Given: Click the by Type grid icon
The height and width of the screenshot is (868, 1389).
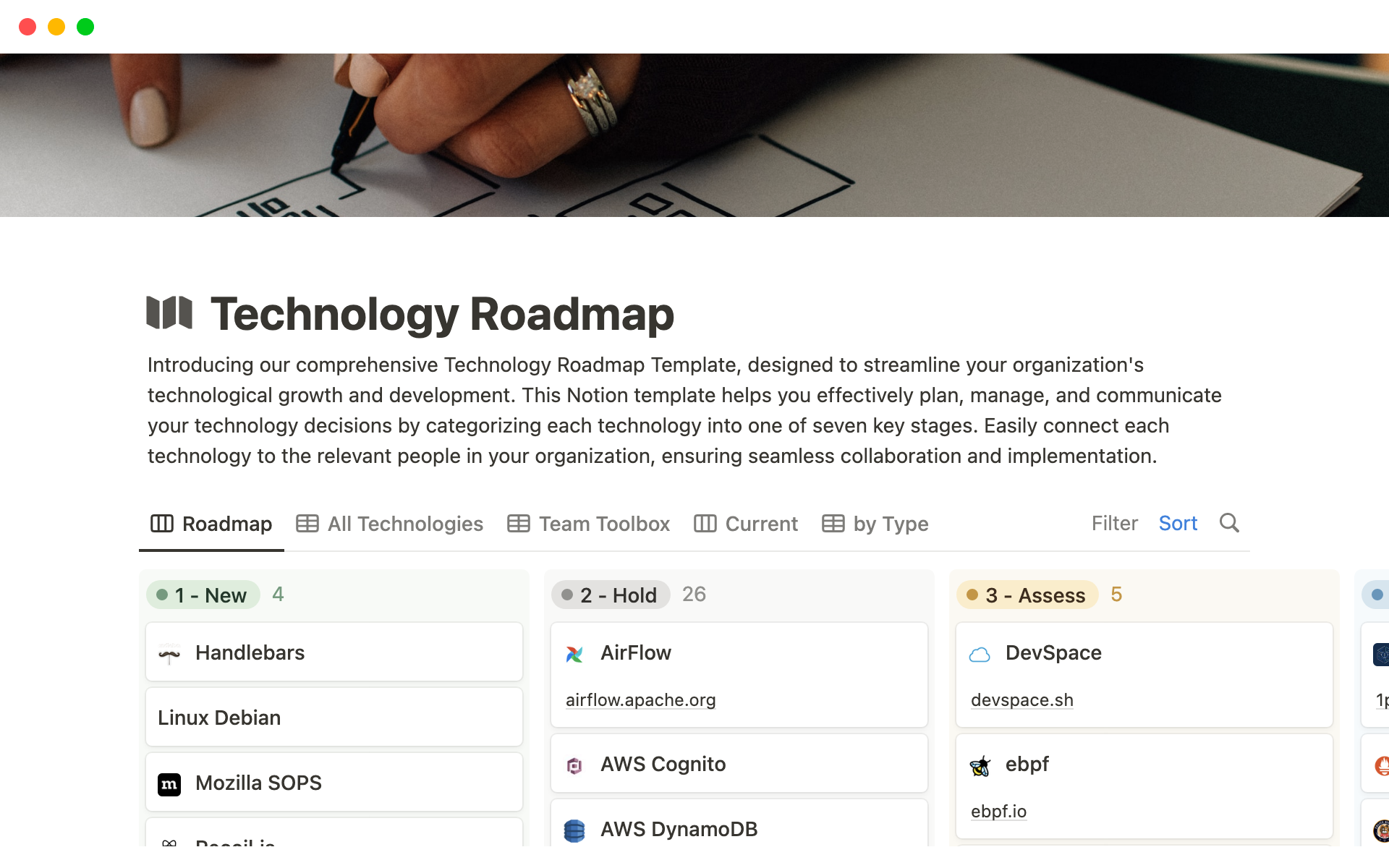Looking at the screenshot, I should point(831,522).
